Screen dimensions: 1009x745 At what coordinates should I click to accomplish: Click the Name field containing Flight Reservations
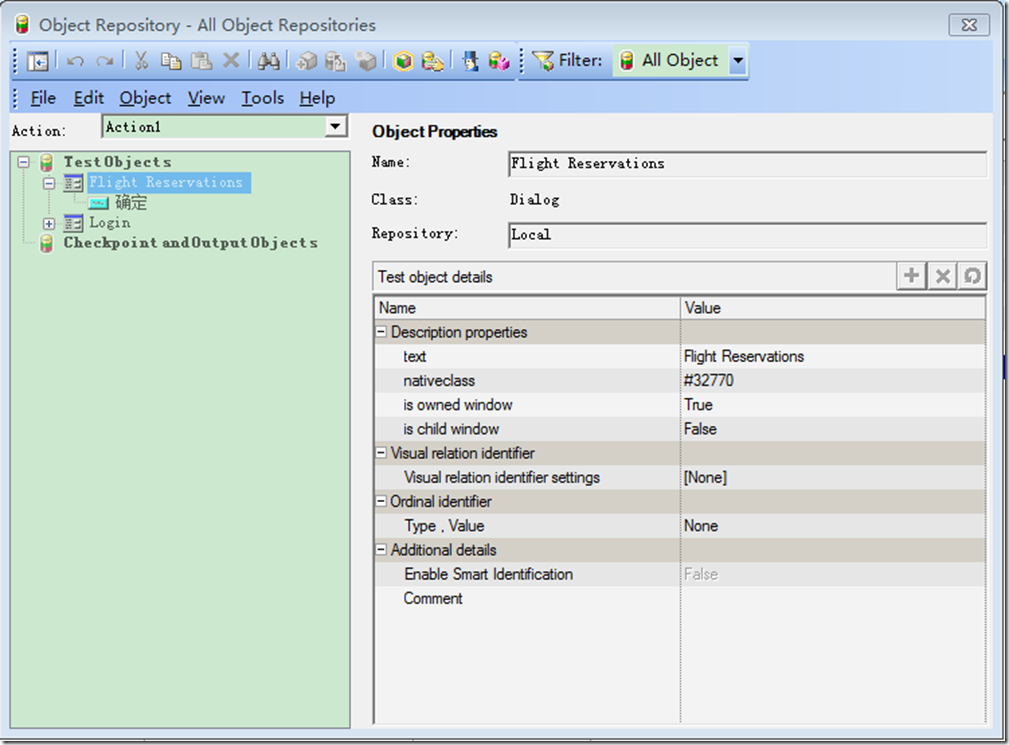click(x=747, y=164)
